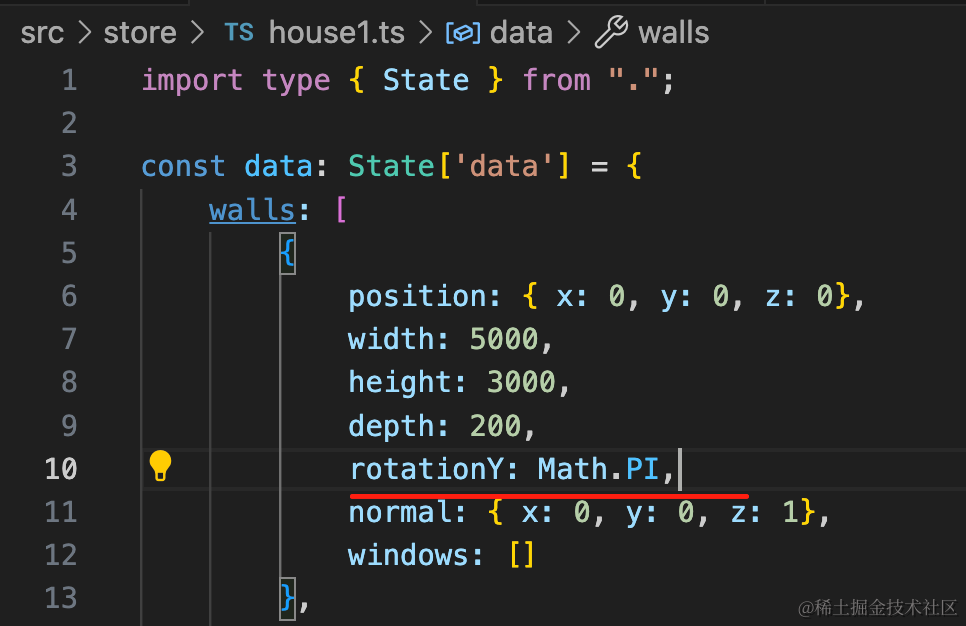Click the underlined 'walls' property
Viewport: 966px width, 626px height.
(x=252, y=210)
